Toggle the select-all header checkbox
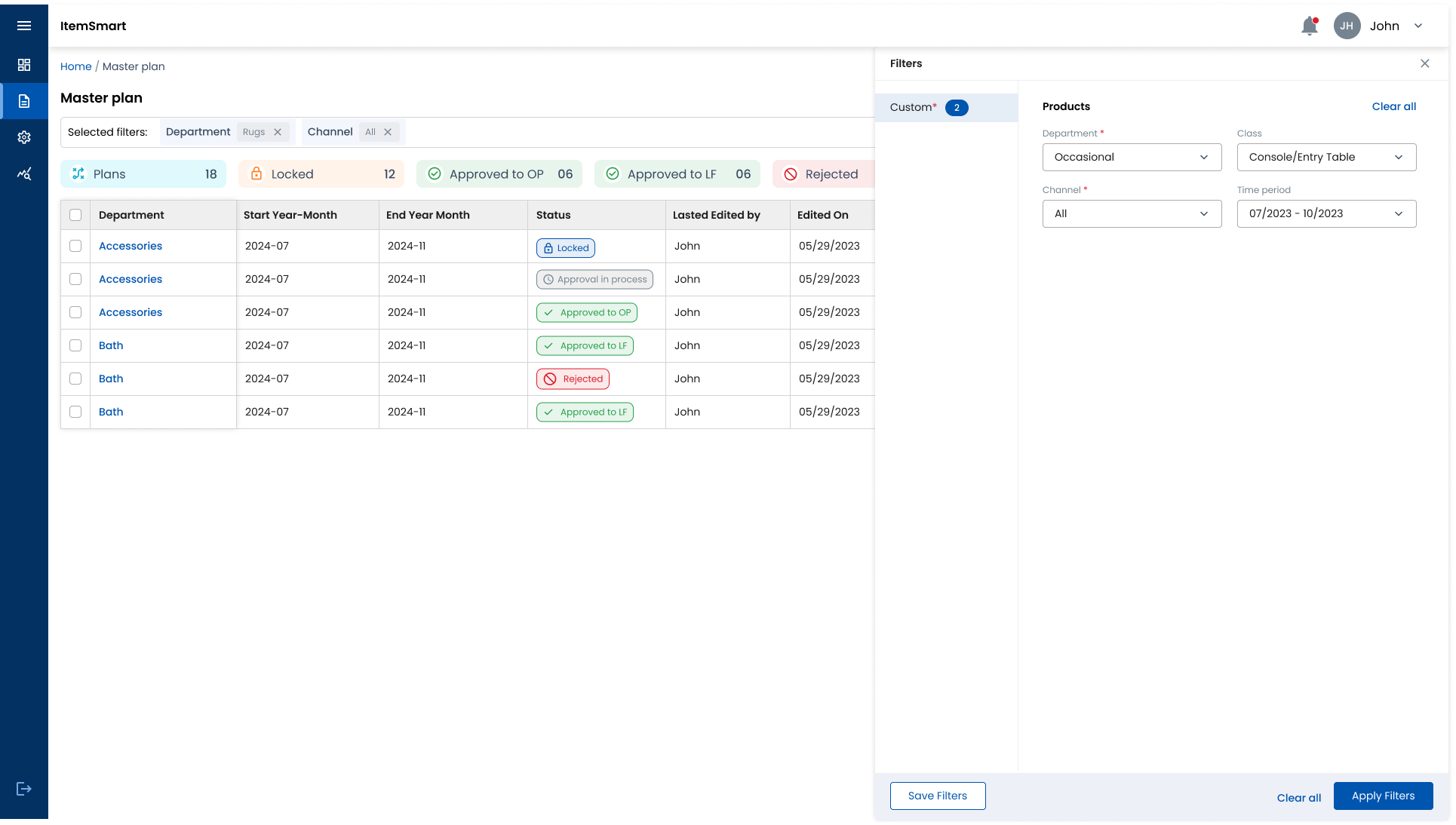This screenshot has height=825, width=1456. (75, 215)
